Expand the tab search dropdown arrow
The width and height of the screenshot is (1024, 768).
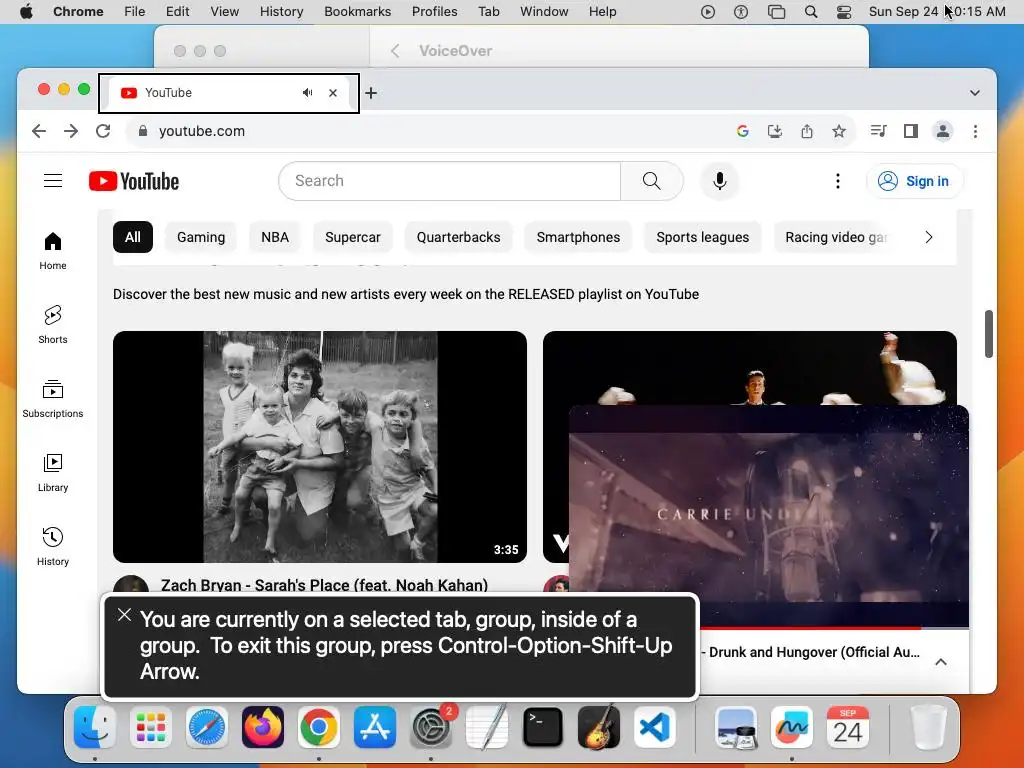click(x=974, y=93)
